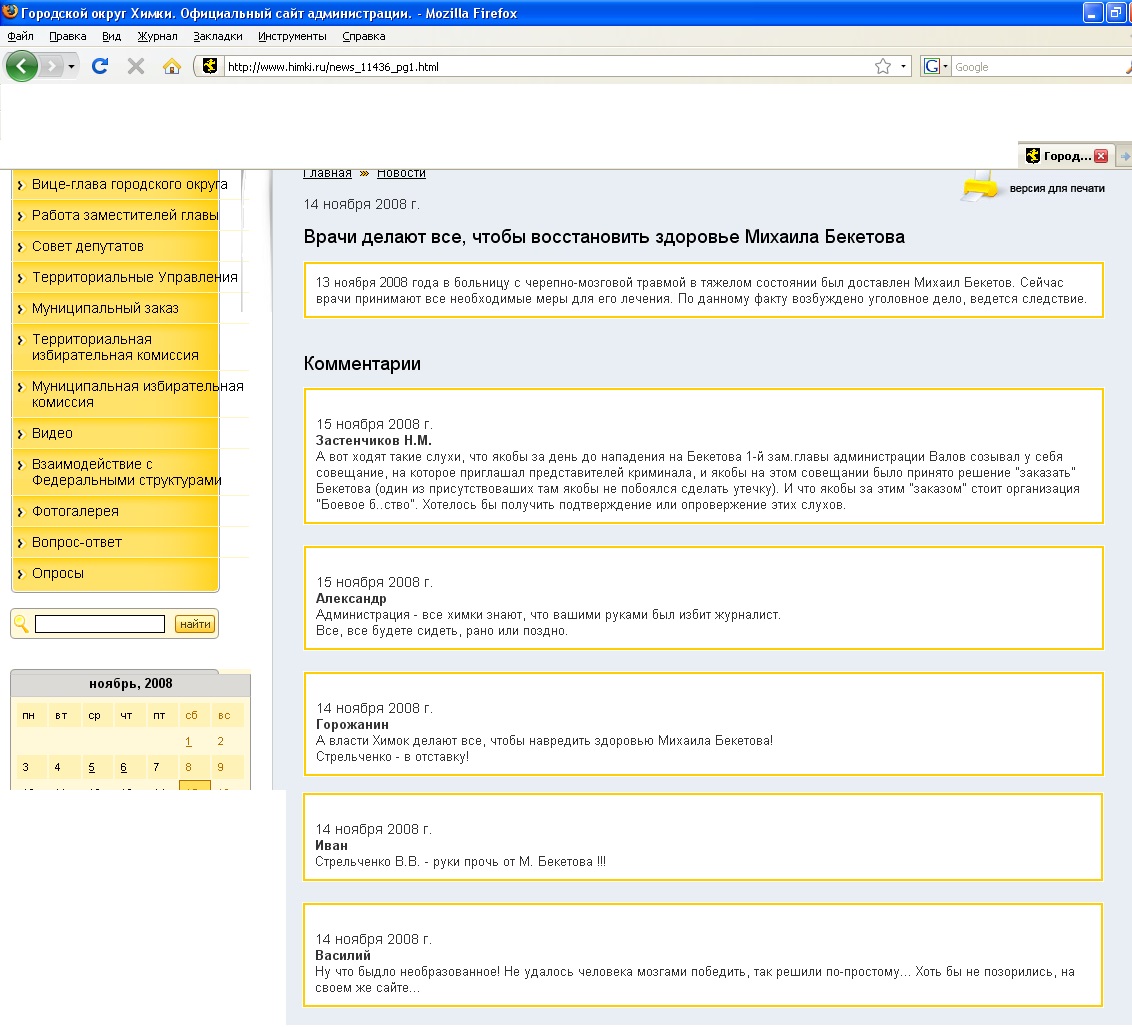Select date 5 in November calendar
This screenshot has height=1027, width=1132.
point(91,768)
